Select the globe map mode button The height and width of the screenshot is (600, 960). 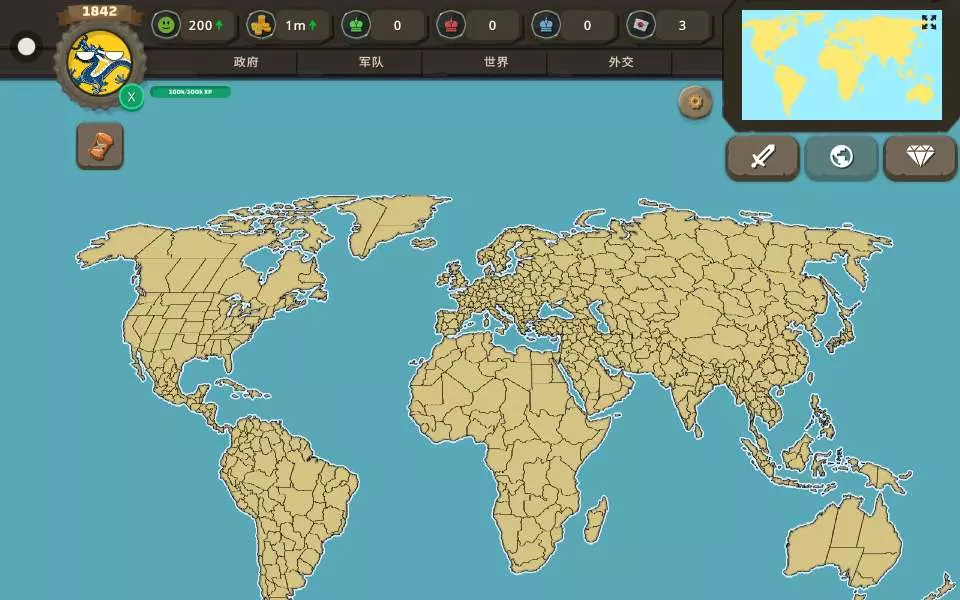841,157
